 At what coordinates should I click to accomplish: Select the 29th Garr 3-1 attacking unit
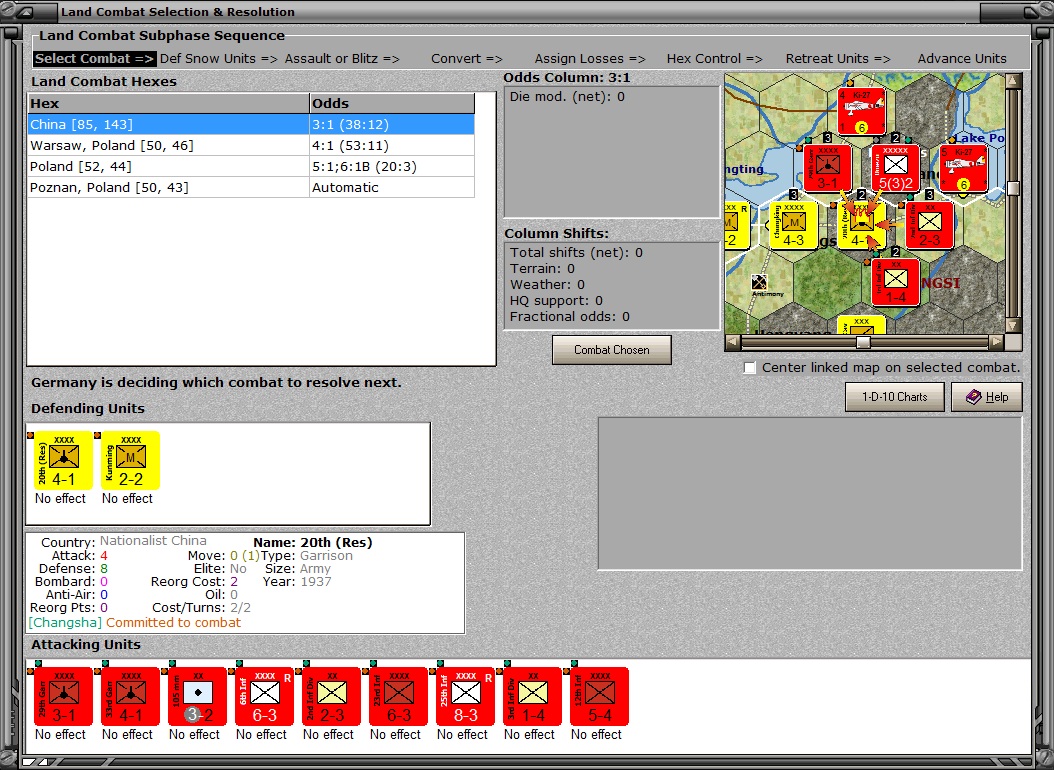pyautogui.click(x=63, y=697)
